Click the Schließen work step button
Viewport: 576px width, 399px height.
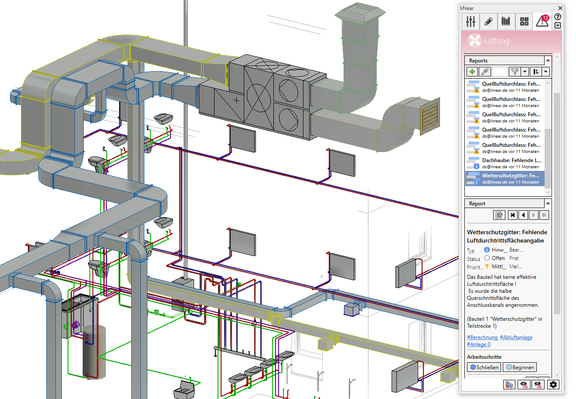pos(484,367)
